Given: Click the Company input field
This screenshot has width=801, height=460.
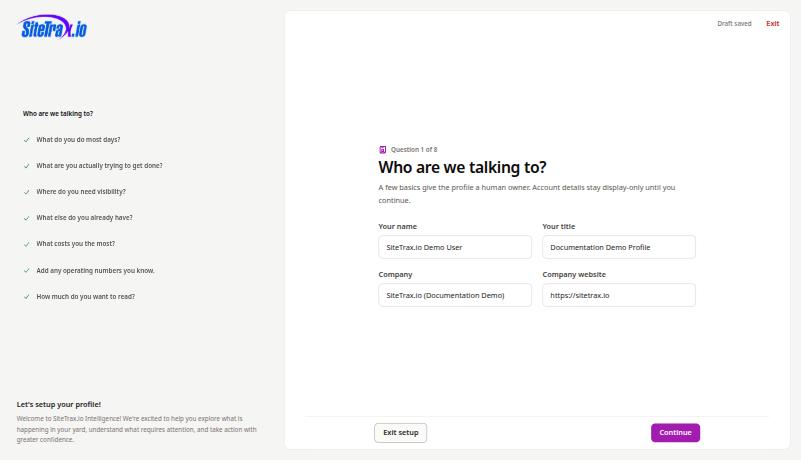Looking at the screenshot, I should [455, 295].
